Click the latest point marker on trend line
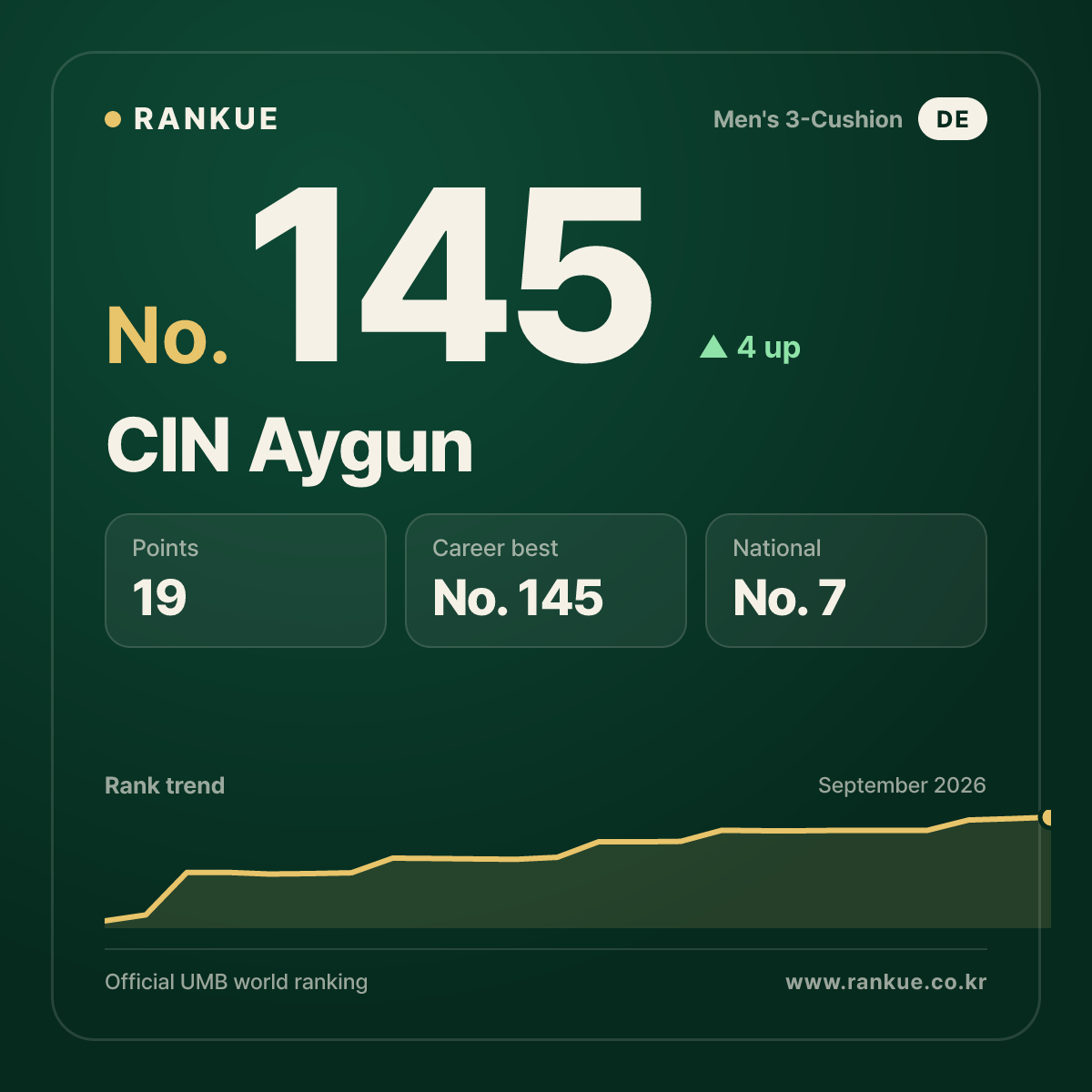The height and width of the screenshot is (1092, 1092). (1047, 817)
